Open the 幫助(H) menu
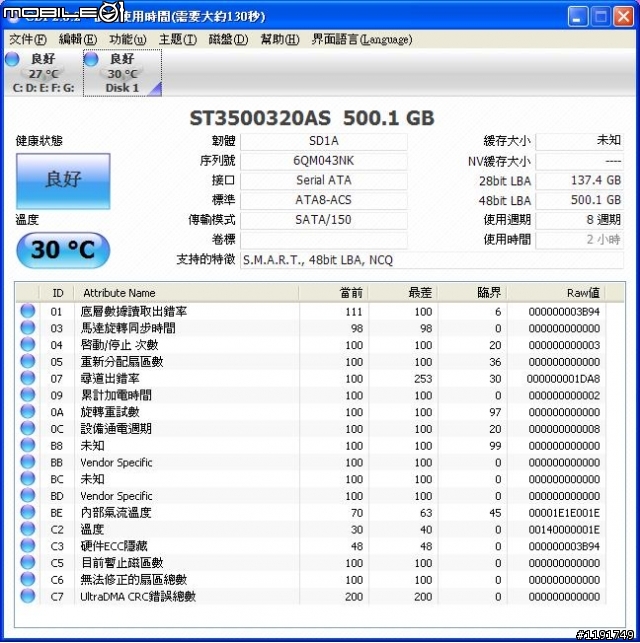Image resolution: width=640 pixels, height=643 pixels. coord(280,39)
